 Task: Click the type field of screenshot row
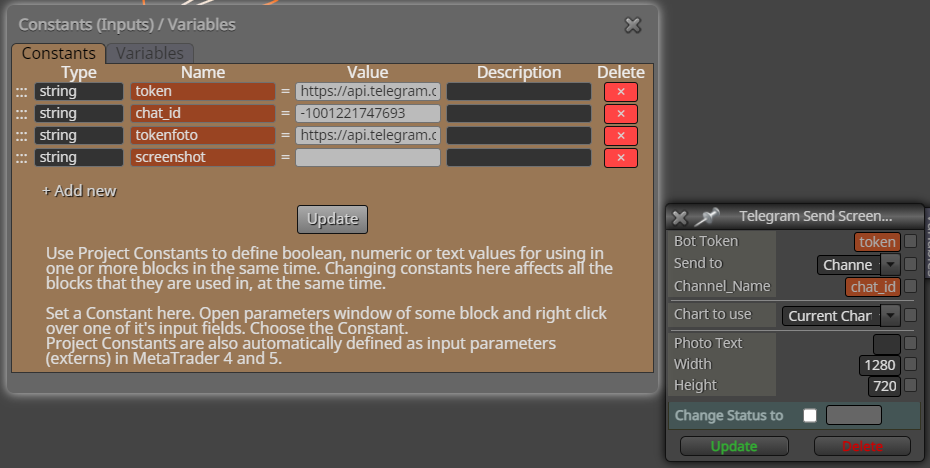(79, 157)
